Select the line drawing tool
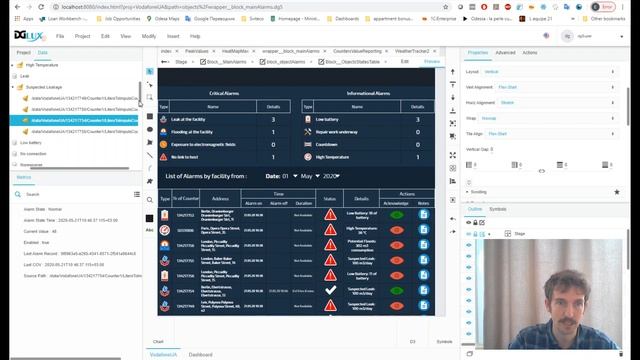The height and width of the screenshot is (360, 640). (150, 155)
